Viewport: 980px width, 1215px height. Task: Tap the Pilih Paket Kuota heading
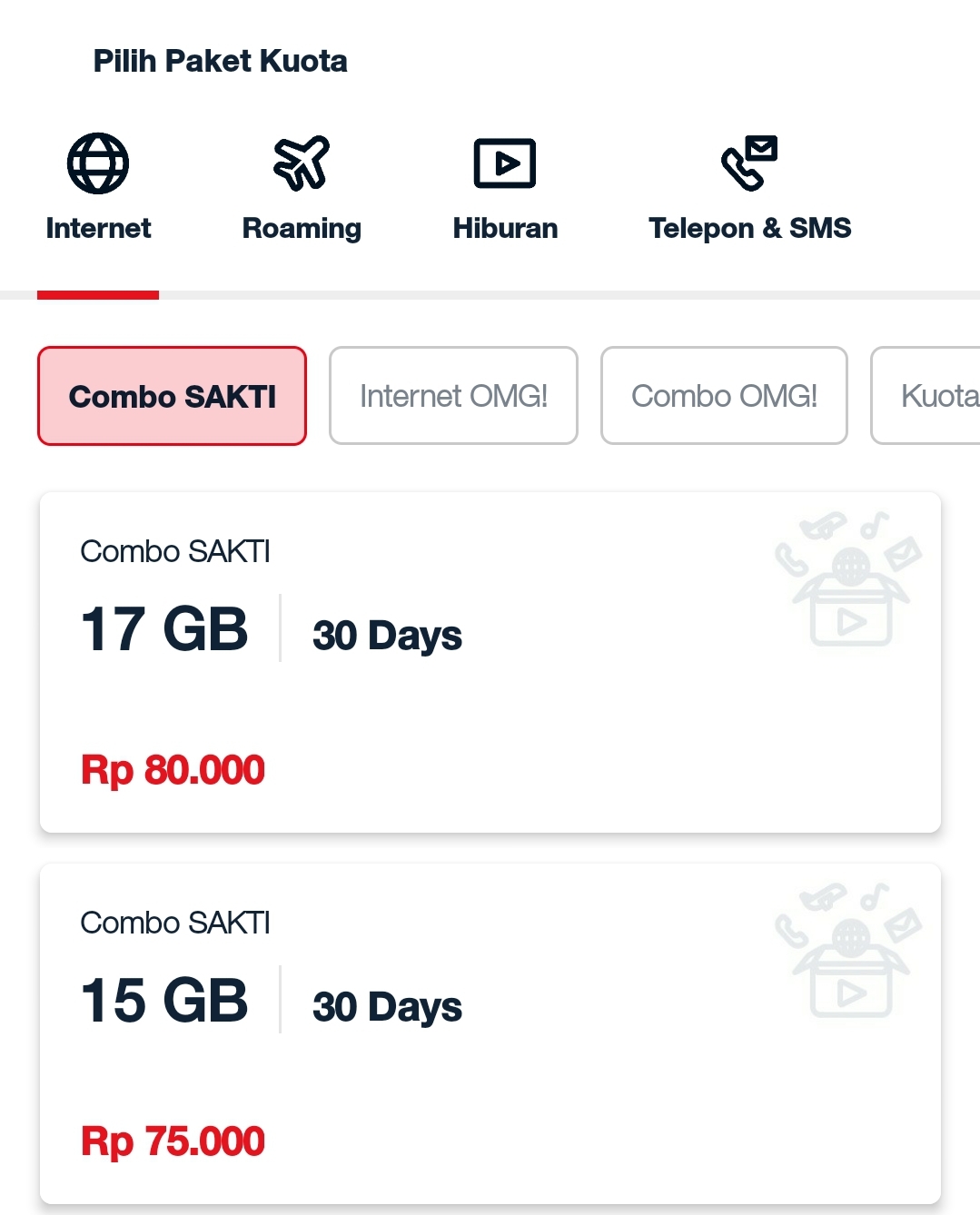point(220,60)
